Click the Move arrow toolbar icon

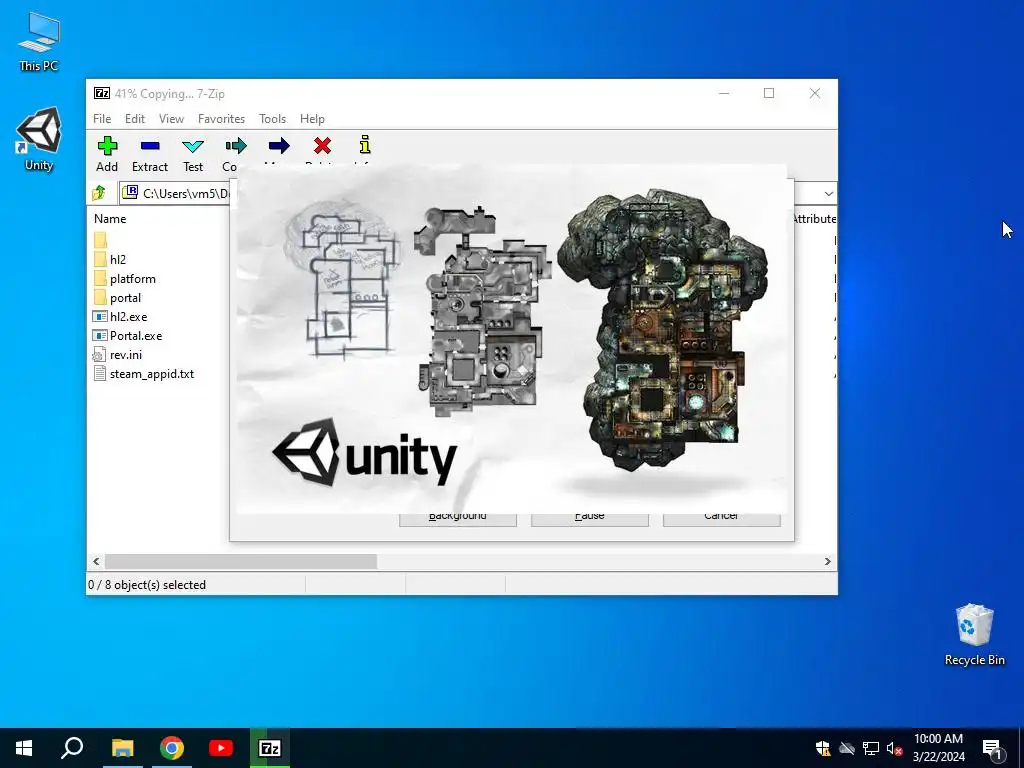click(x=279, y=146)
